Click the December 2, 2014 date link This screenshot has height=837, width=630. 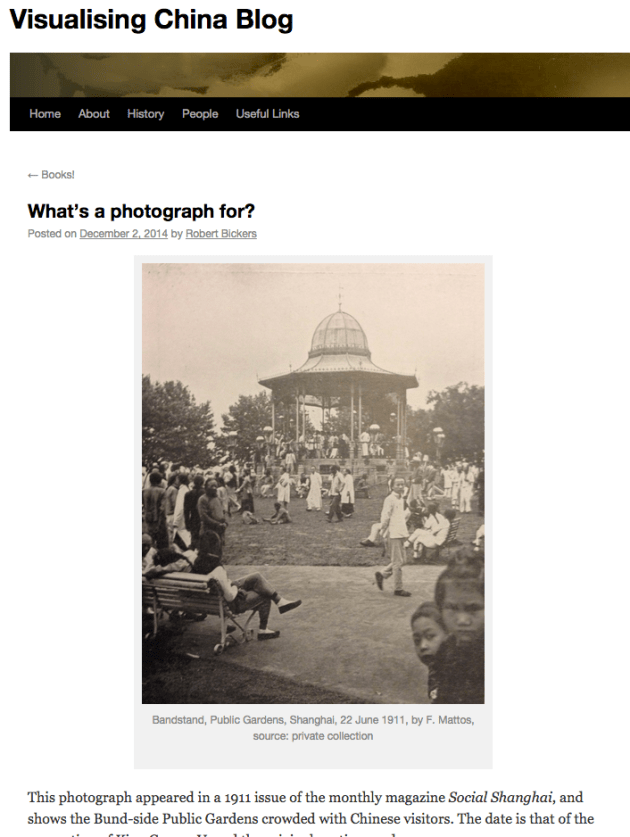tap(123, 234)
